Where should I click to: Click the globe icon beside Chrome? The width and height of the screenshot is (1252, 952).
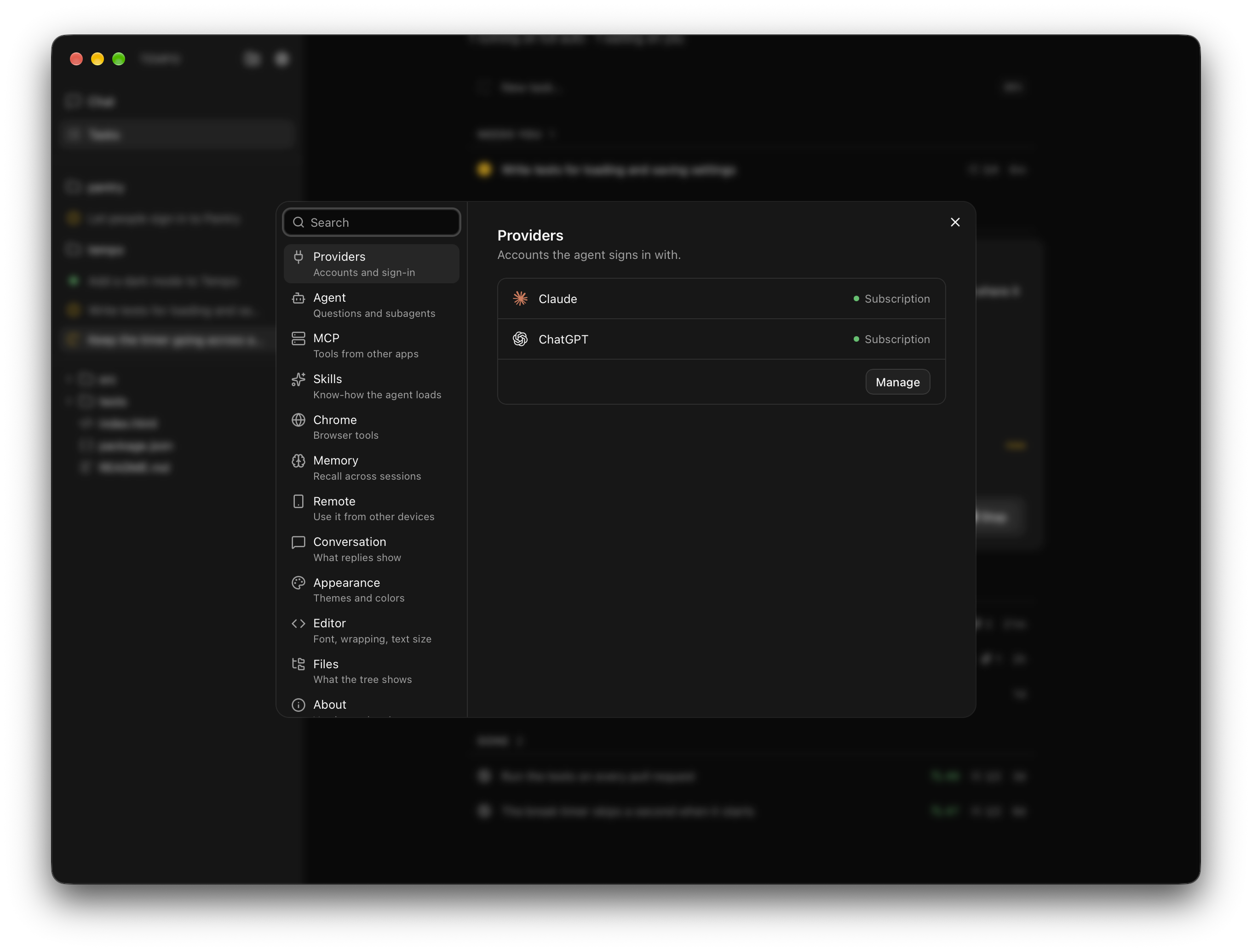298,420
